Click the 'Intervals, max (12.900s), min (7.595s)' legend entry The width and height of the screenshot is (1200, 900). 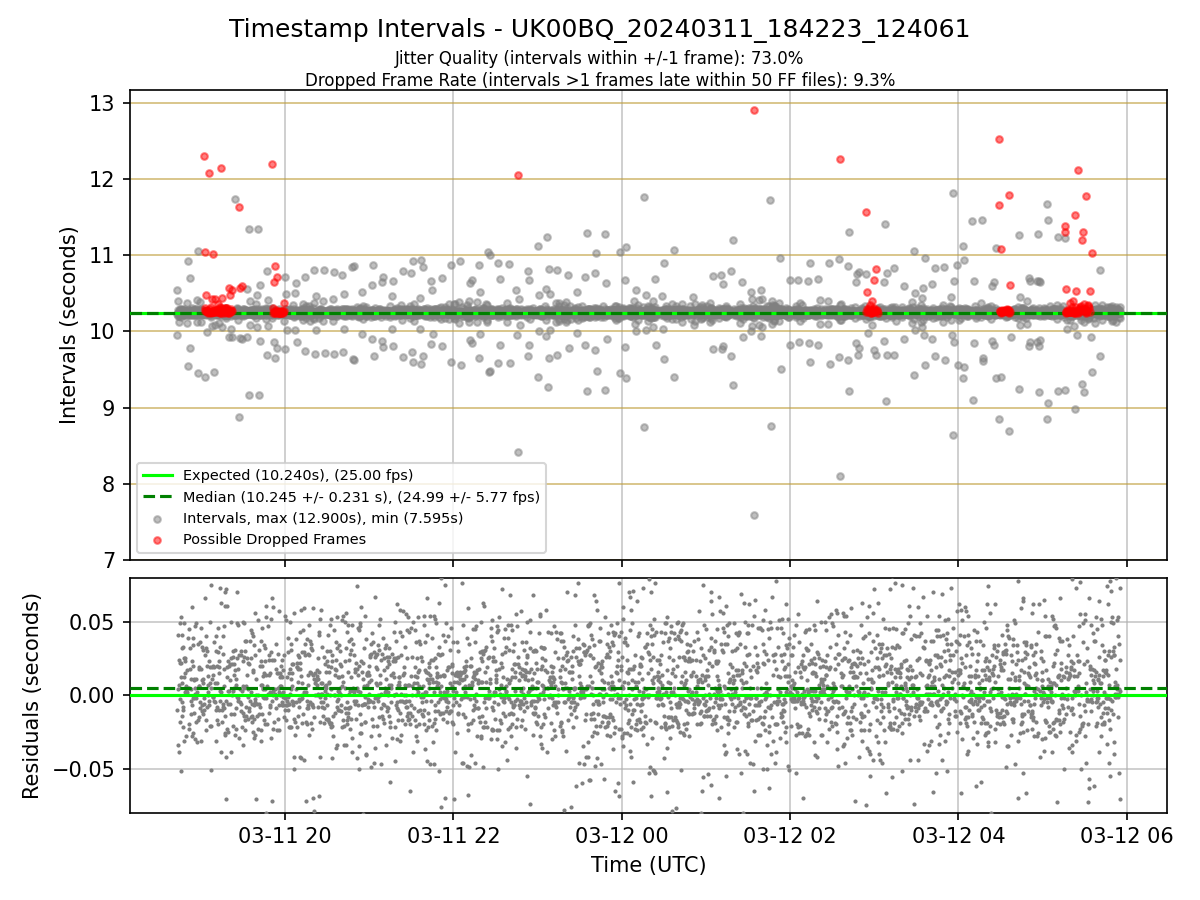point(323,518)
